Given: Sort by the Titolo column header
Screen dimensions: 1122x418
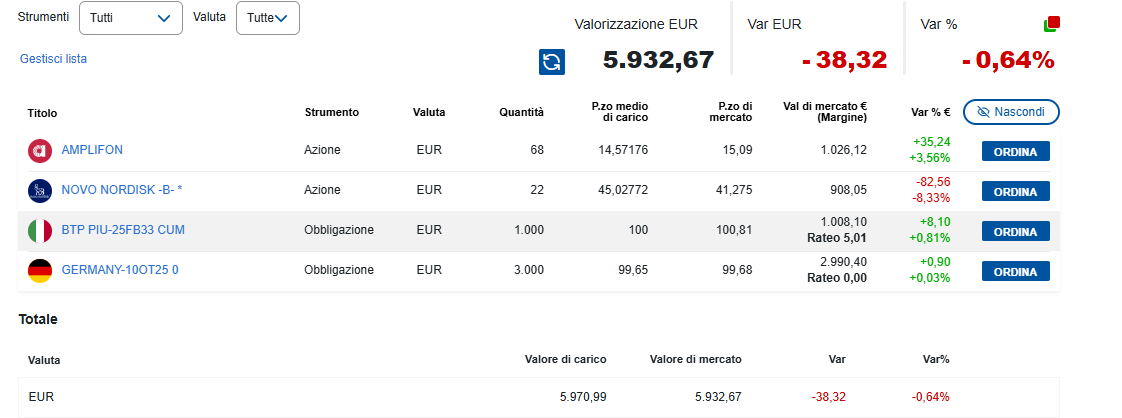Looking at the screenshot, I should pyautogui.click(x=42, y=112).
